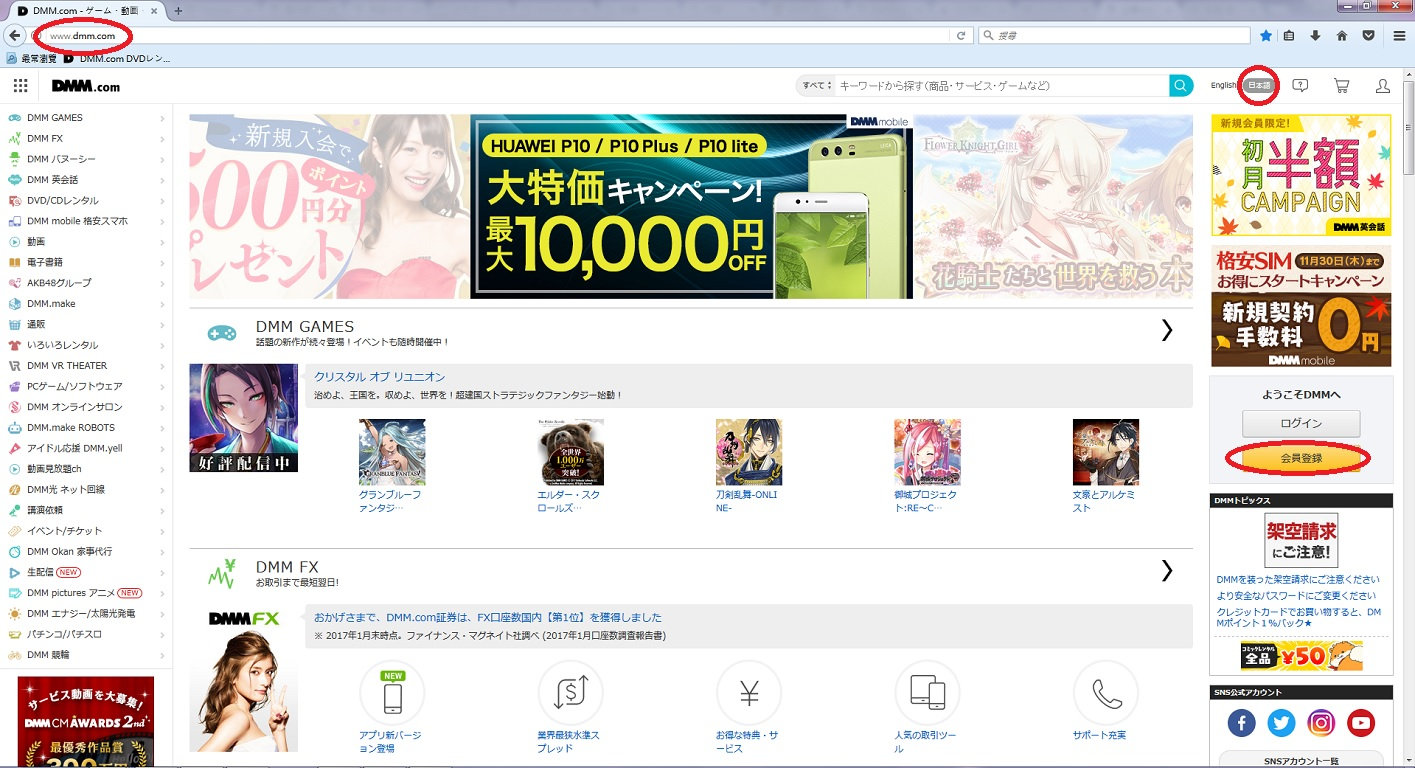Open the 文豪とアルケミスト game thumbnail
This screenshot has width=1415, height=768.
(x=1106, y=452)
